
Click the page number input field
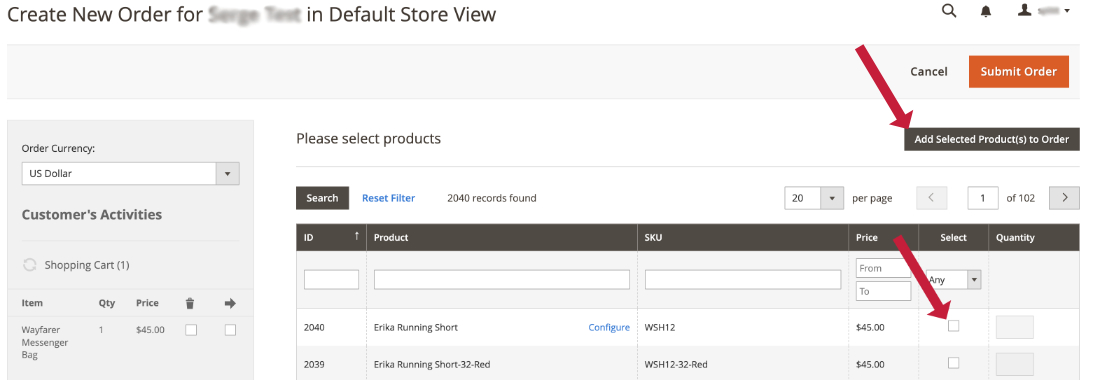(983, 198)
